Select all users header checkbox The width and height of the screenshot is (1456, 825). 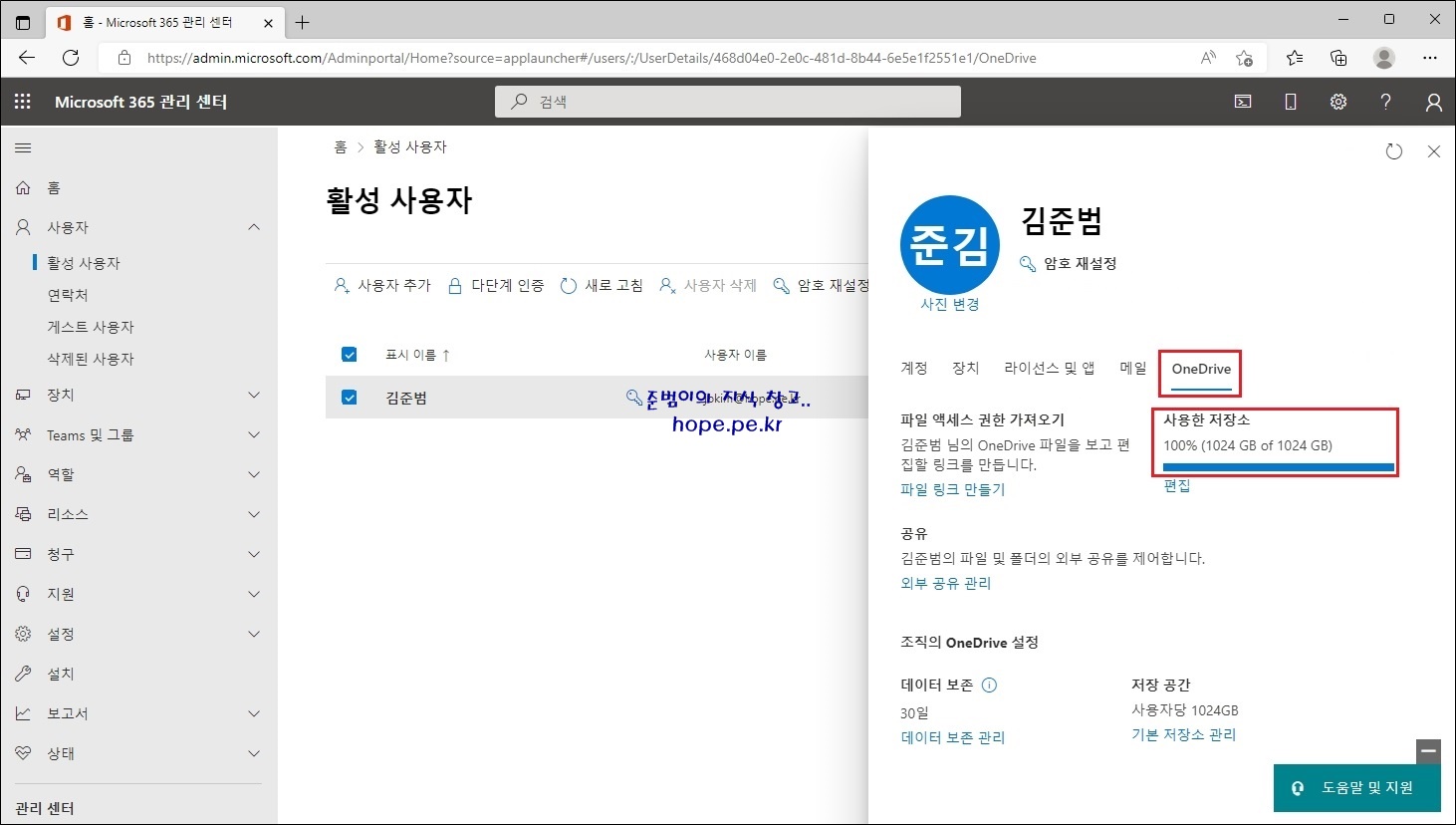point(350,355)
